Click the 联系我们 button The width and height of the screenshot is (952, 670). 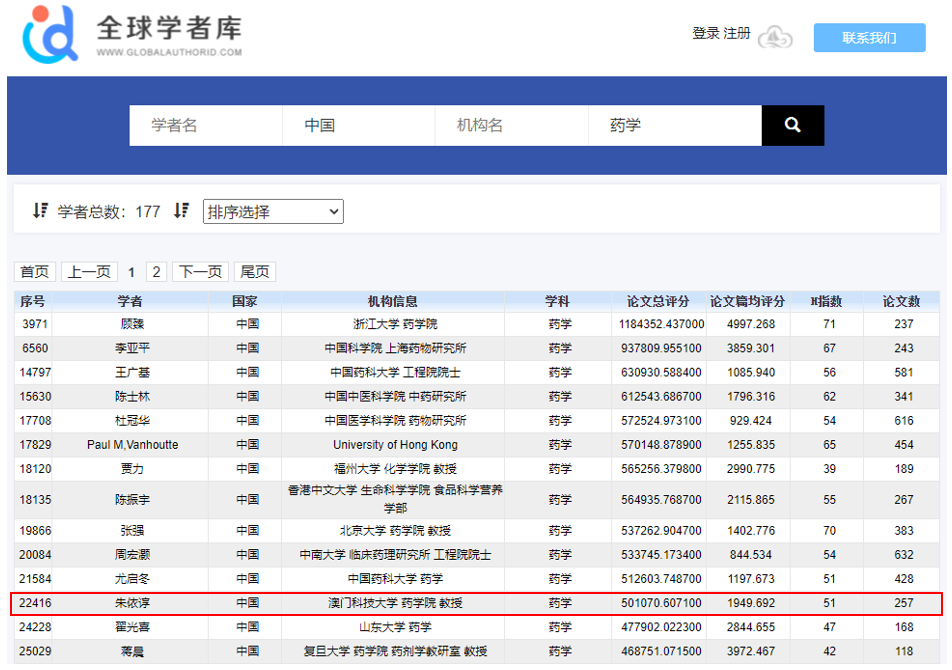pyautogui.click(x=869, y=38)
